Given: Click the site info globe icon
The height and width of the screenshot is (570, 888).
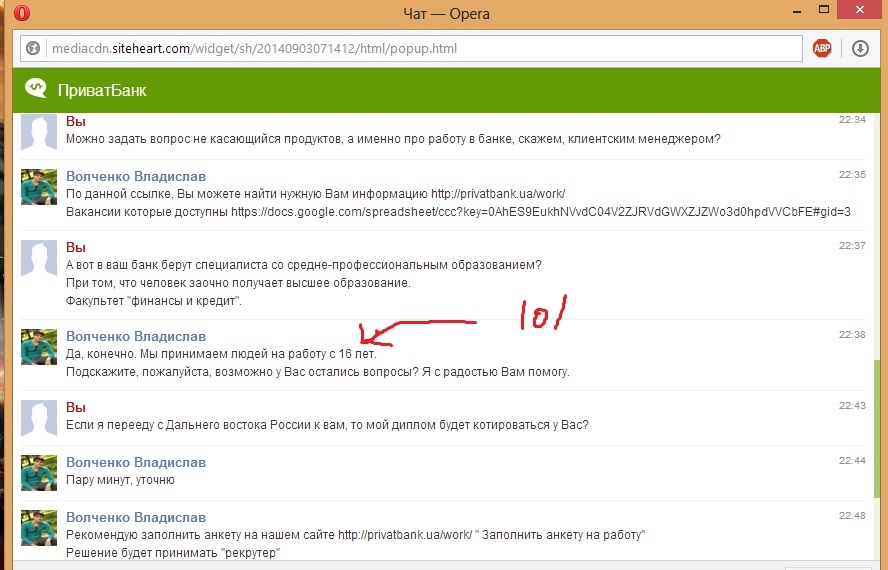Looking at the screenshot, I should click(33, 49).
